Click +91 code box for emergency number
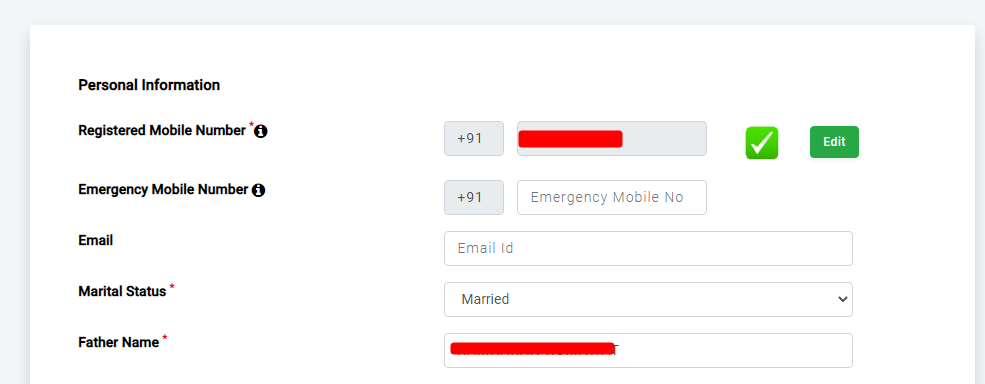Image resolution: width=985 pixels, height=384 pixels. pos(474,197)
